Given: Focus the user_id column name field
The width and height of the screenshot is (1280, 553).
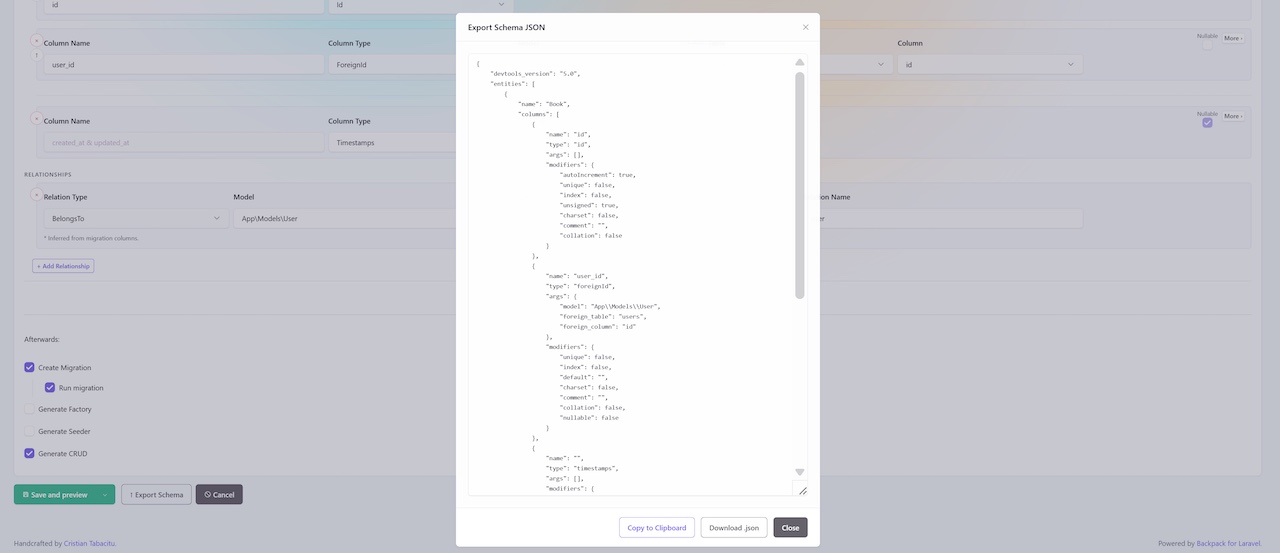Looking at the screenshot, I should [x=182, y=64].
